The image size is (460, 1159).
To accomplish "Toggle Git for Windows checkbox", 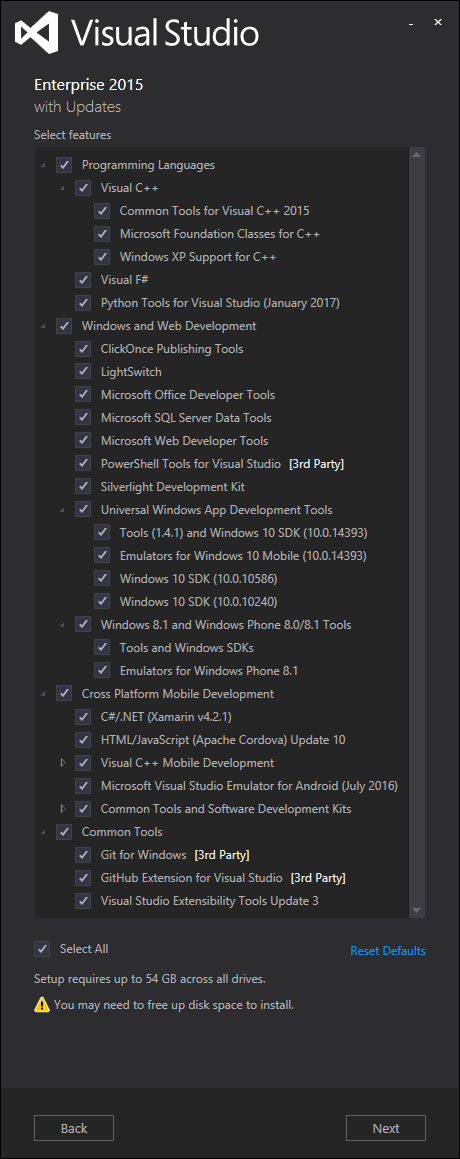I will (83, 854).
